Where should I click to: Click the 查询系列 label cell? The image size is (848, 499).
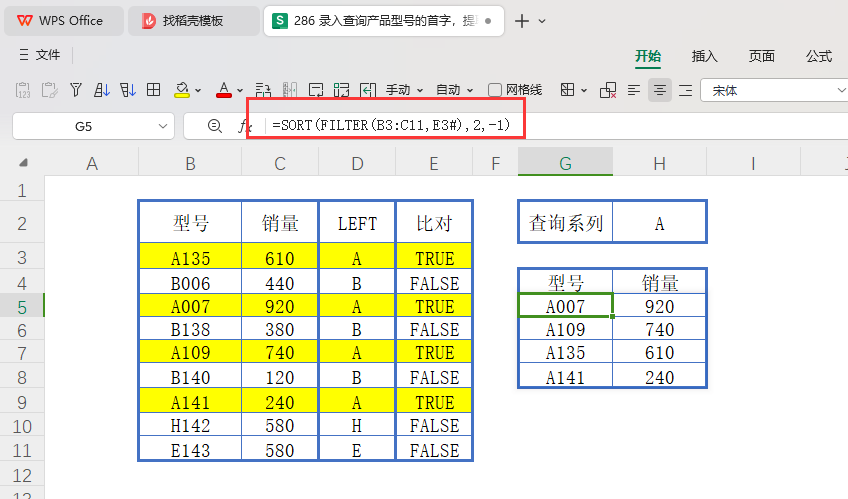pyautogui.click(x=566, y=223)
